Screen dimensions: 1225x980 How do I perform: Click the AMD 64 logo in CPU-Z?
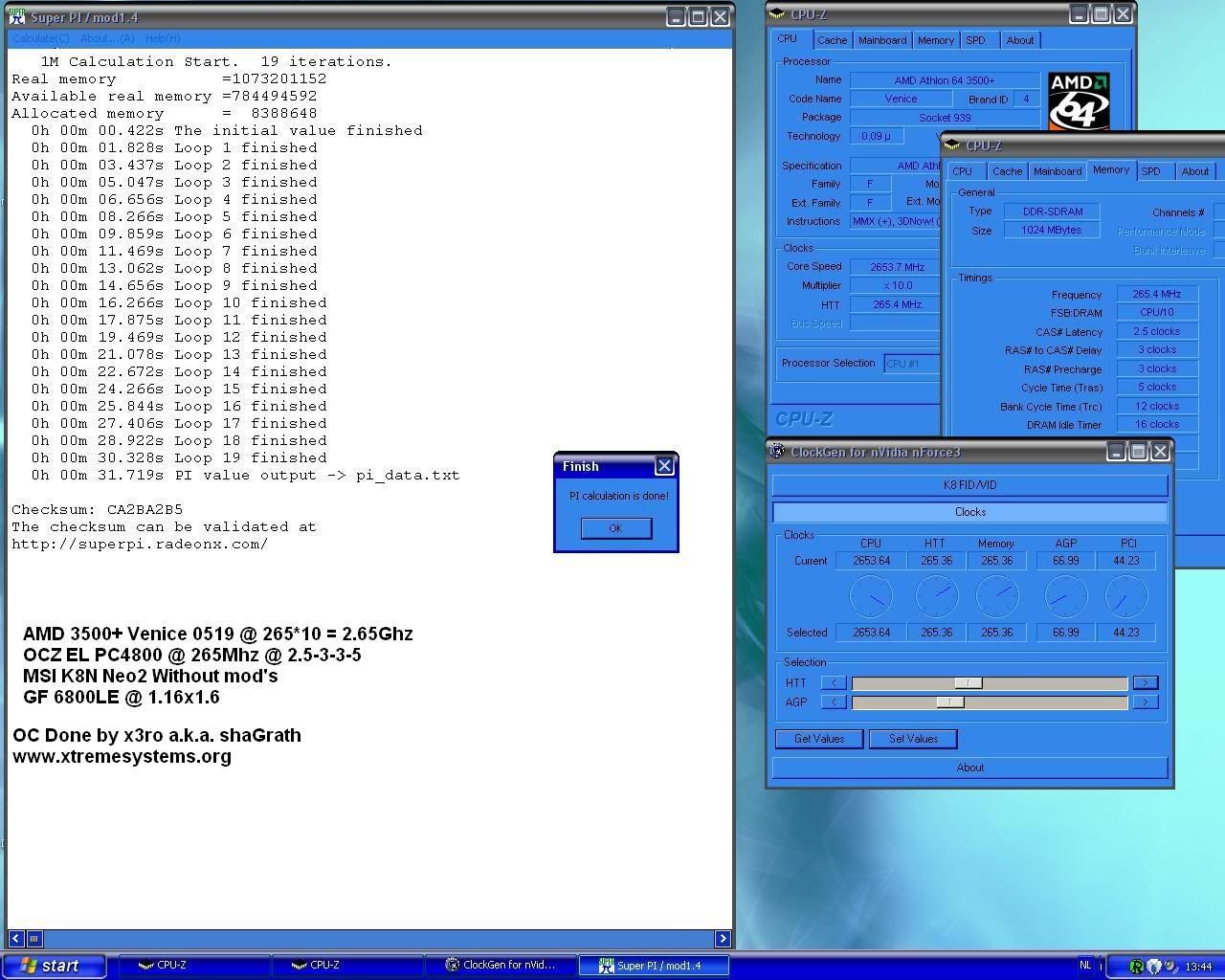[x=1079, y=100]
